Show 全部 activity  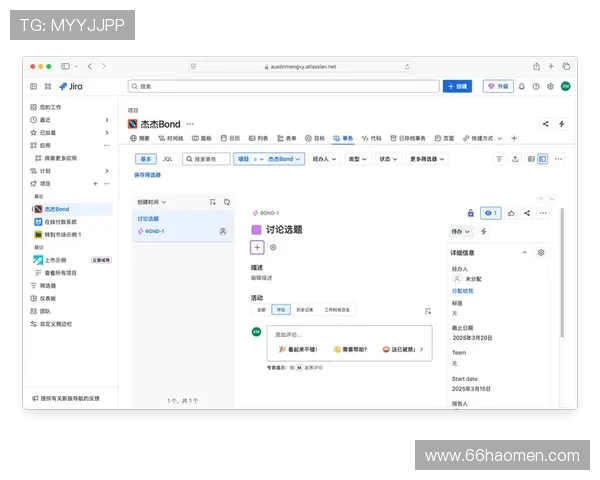click(x=261, y=310)
